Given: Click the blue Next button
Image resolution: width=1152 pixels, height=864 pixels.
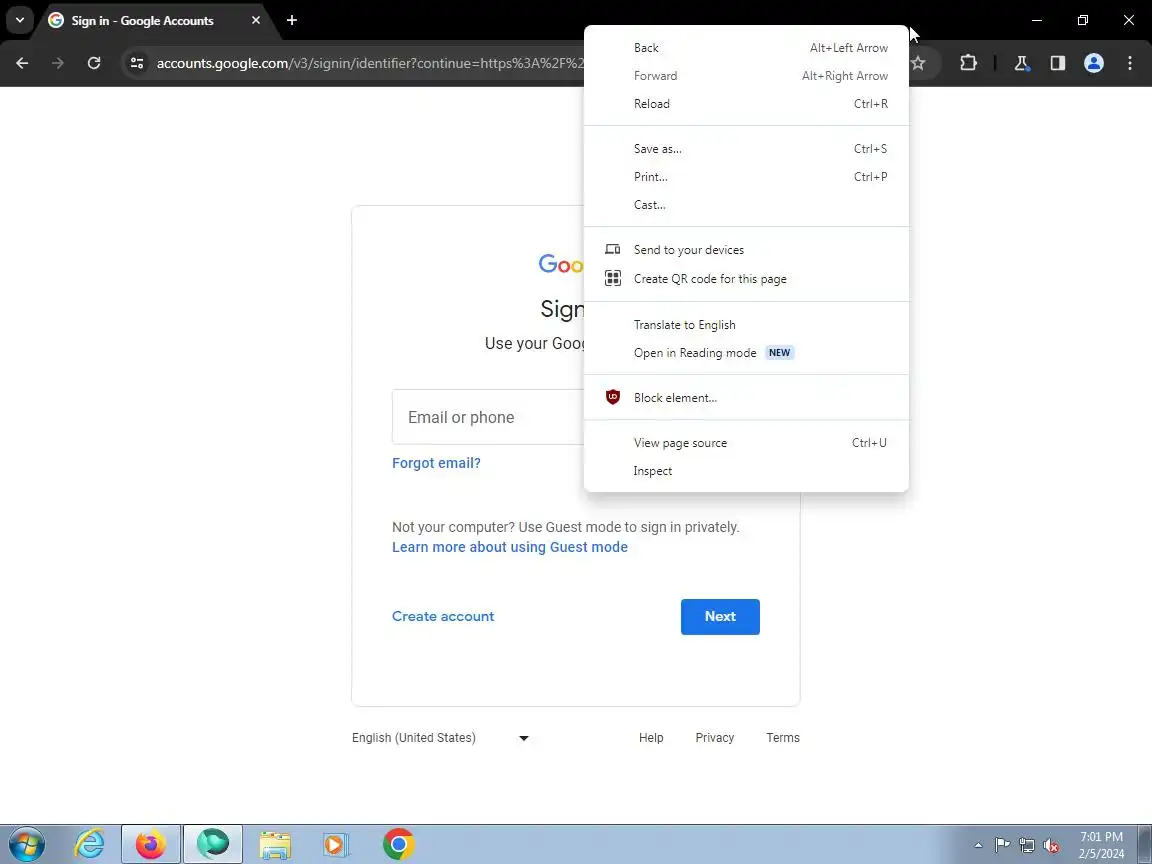Looking at the screenshot, I should coord(720,616).
